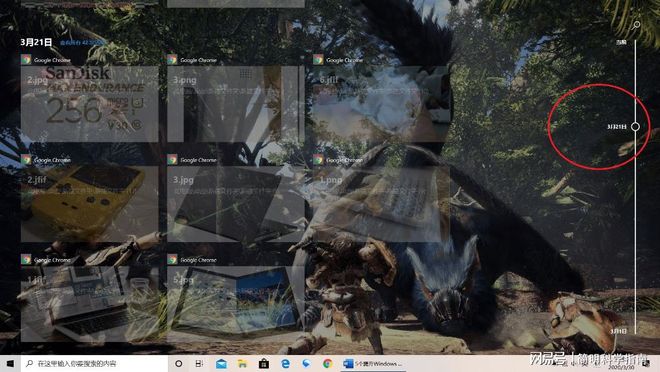Click the timeline slider handle at 3月21日
Image resolution: width=660 pixels, height=372 pixels.
point(635,126)
